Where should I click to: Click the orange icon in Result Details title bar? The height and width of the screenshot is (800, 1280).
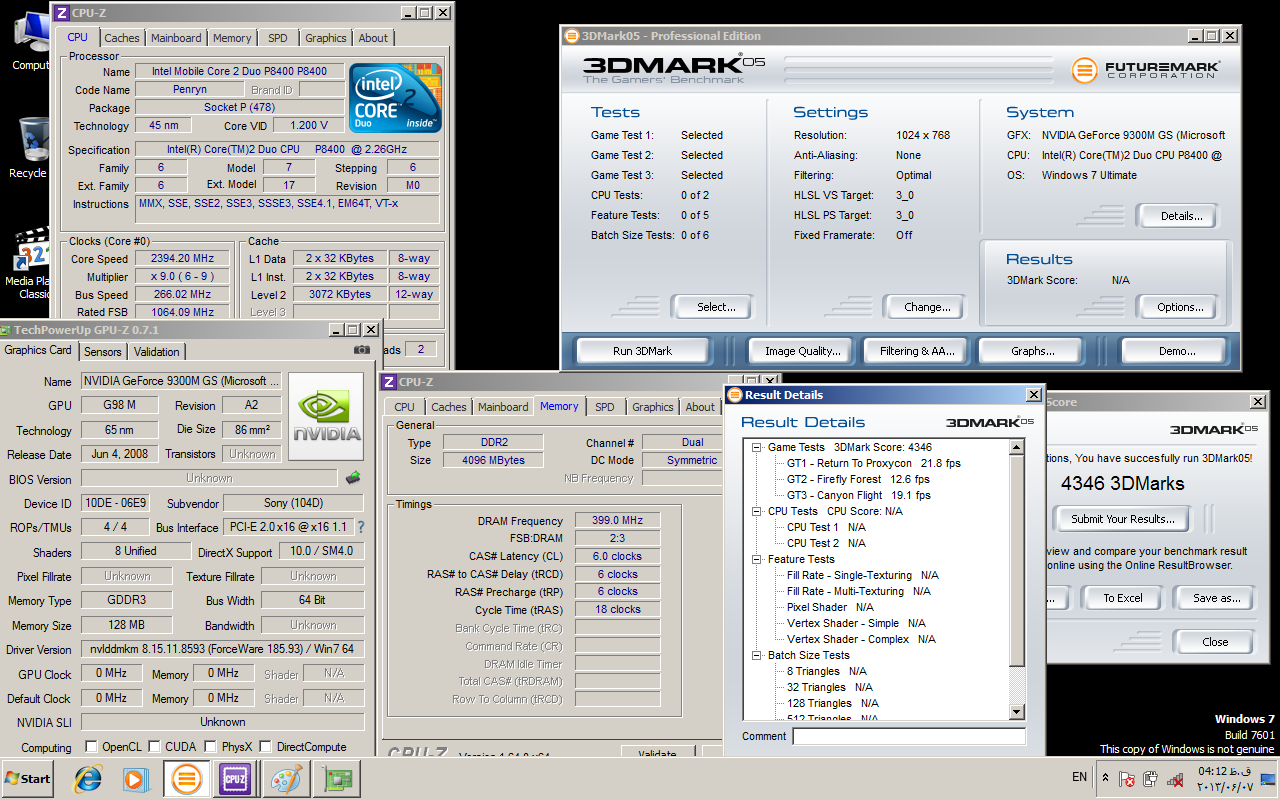point(735,395)
